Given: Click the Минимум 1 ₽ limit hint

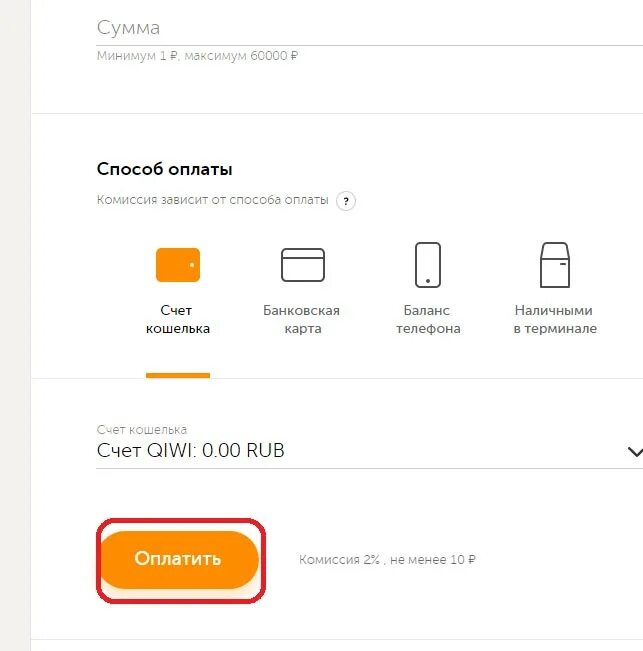Looking at the screenshot, I should [x=198, y=56].
